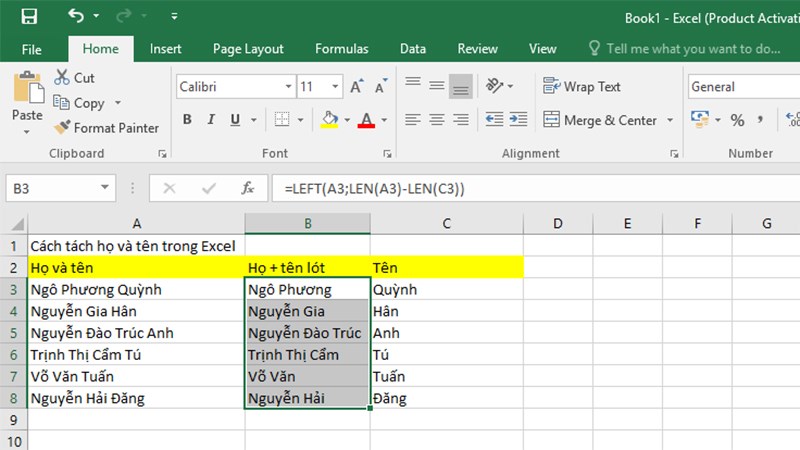Expand the Merge & Center dropdown arrow

point(670,120)
